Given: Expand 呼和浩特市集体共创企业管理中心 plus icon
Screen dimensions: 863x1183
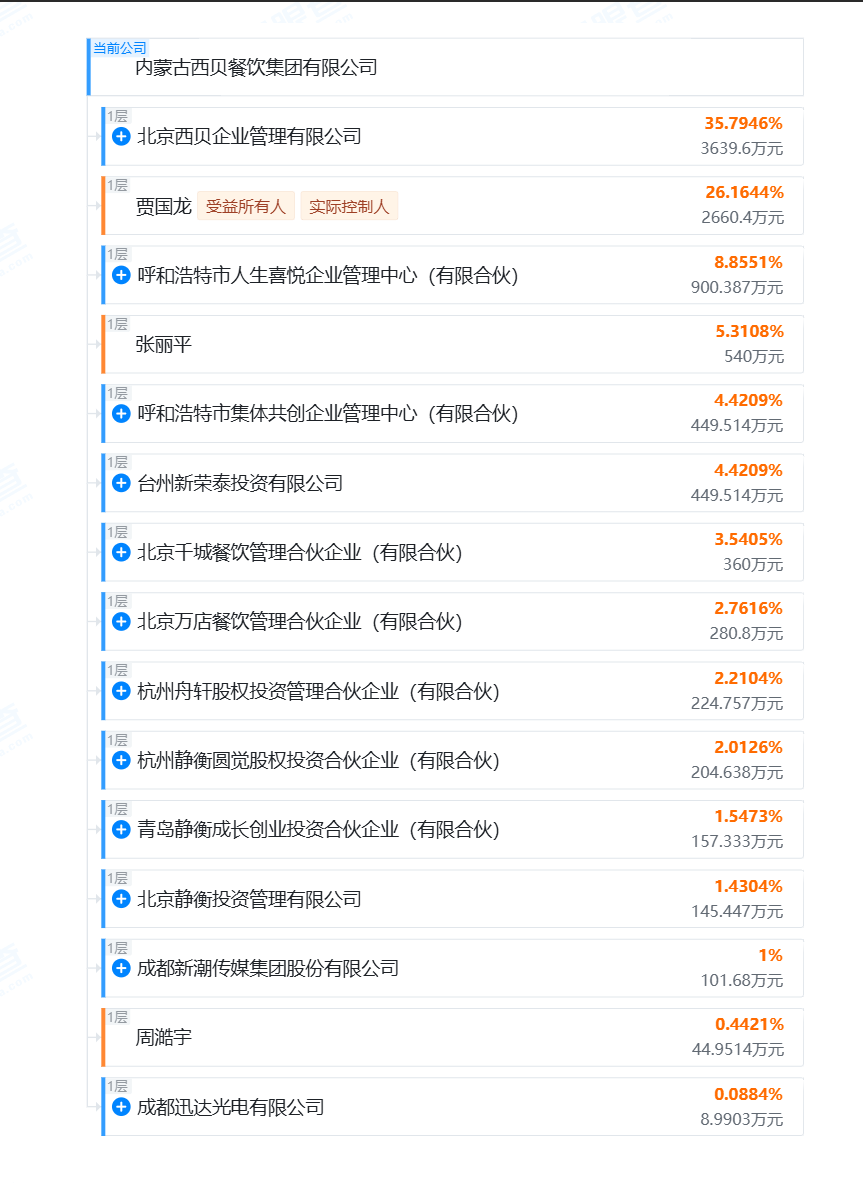Looking at the screenshot, I should [x=121, y=414].
